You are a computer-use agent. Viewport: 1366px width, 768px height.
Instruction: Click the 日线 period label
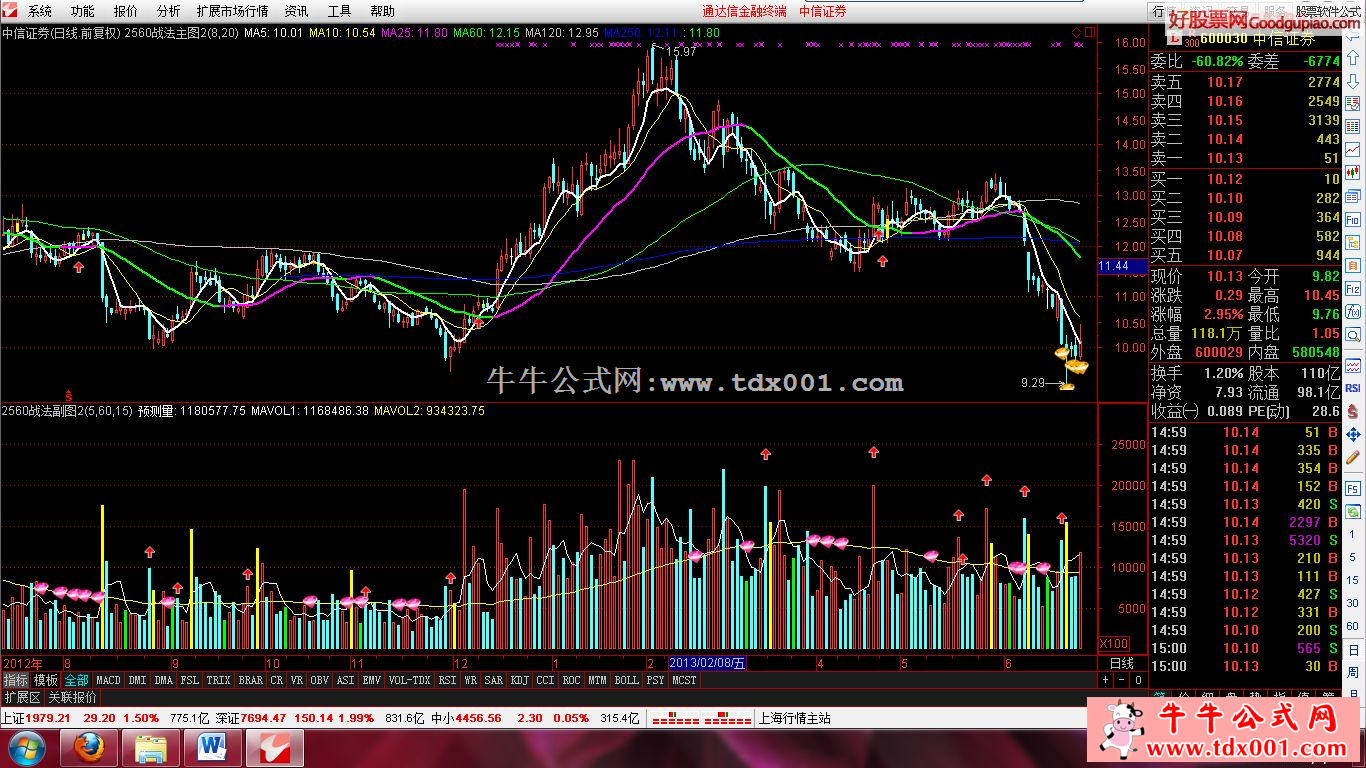click(x=1122, y=662)
